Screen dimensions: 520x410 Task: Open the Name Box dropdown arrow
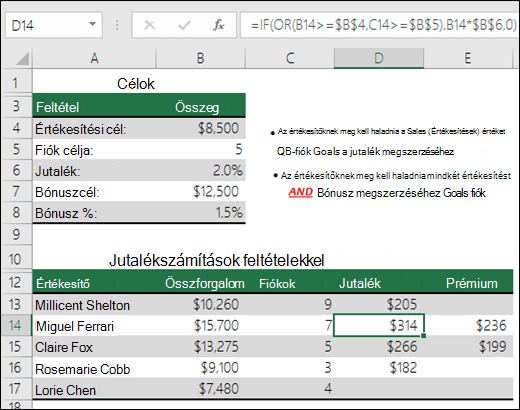(92, 24)
